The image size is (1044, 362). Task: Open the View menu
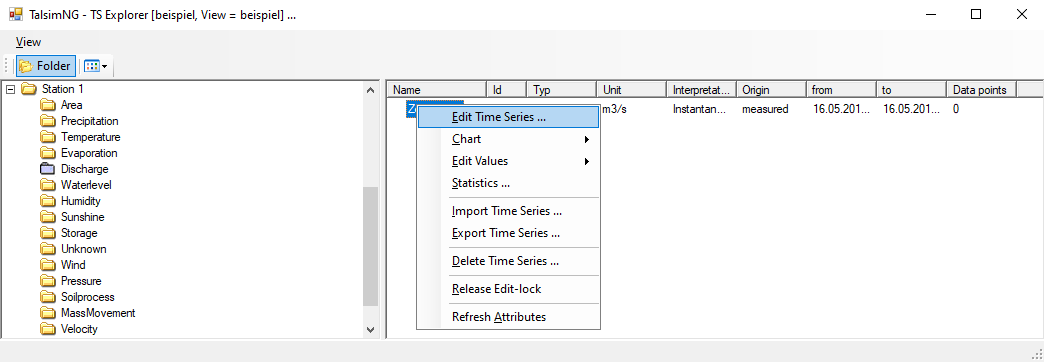28,42
